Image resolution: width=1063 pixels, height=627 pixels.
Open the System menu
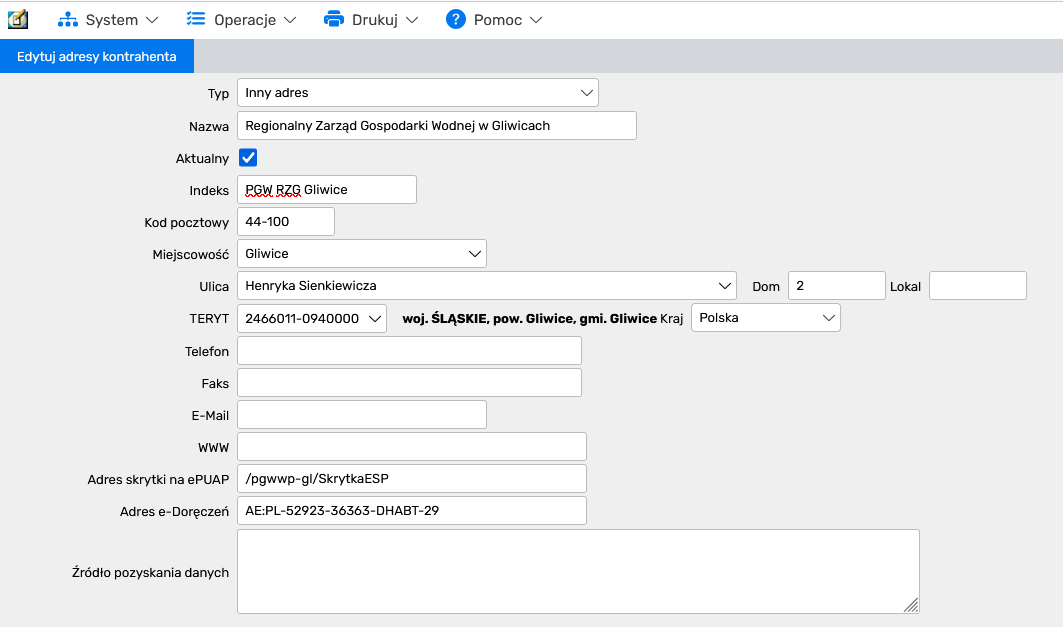(x=108, y=20)
